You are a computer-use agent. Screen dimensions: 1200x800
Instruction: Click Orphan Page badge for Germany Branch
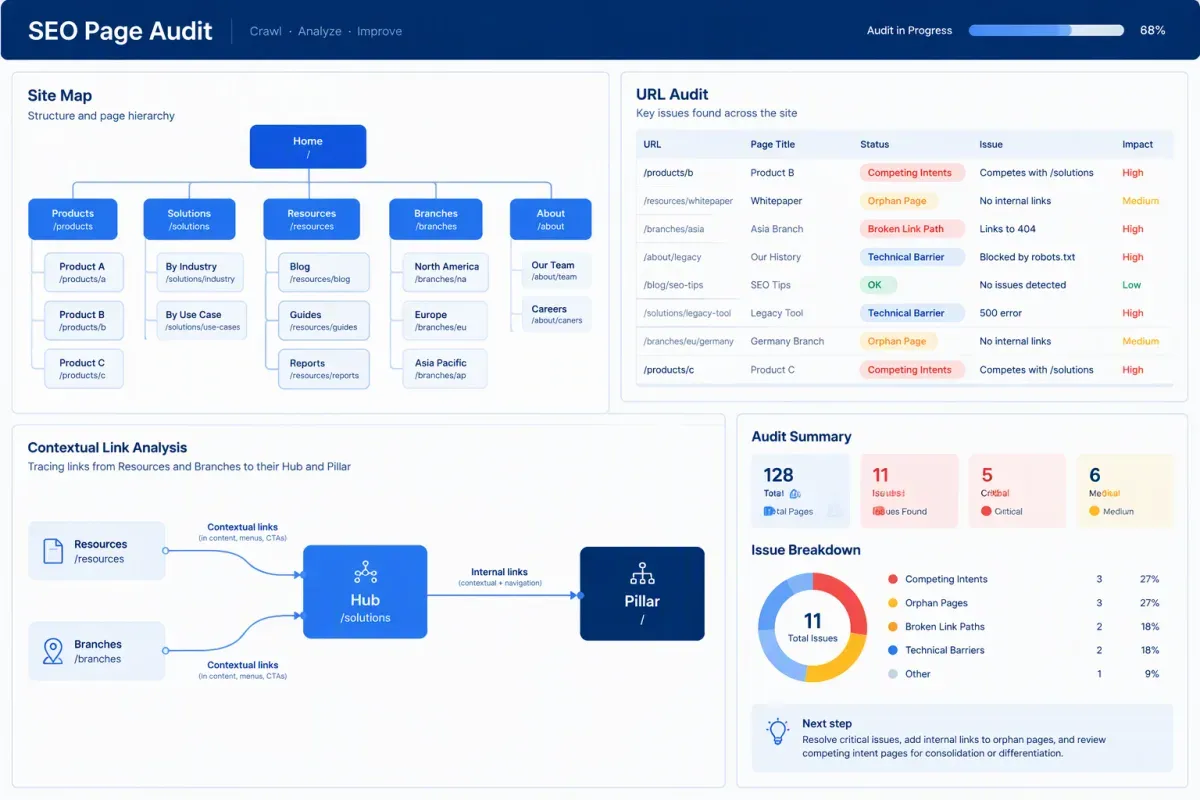[x=898, y=341]
